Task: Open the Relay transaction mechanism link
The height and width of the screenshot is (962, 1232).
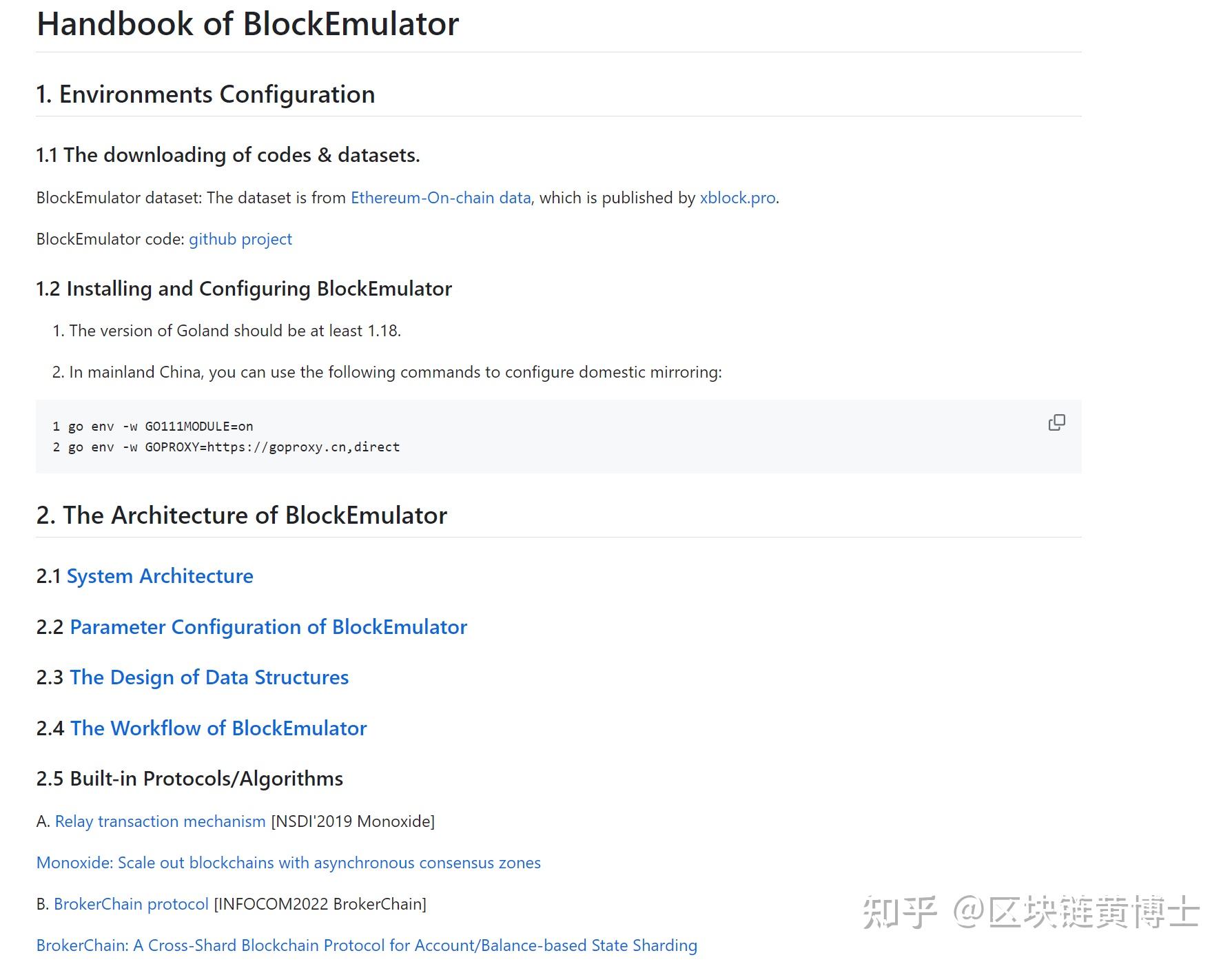Action: 158,821
